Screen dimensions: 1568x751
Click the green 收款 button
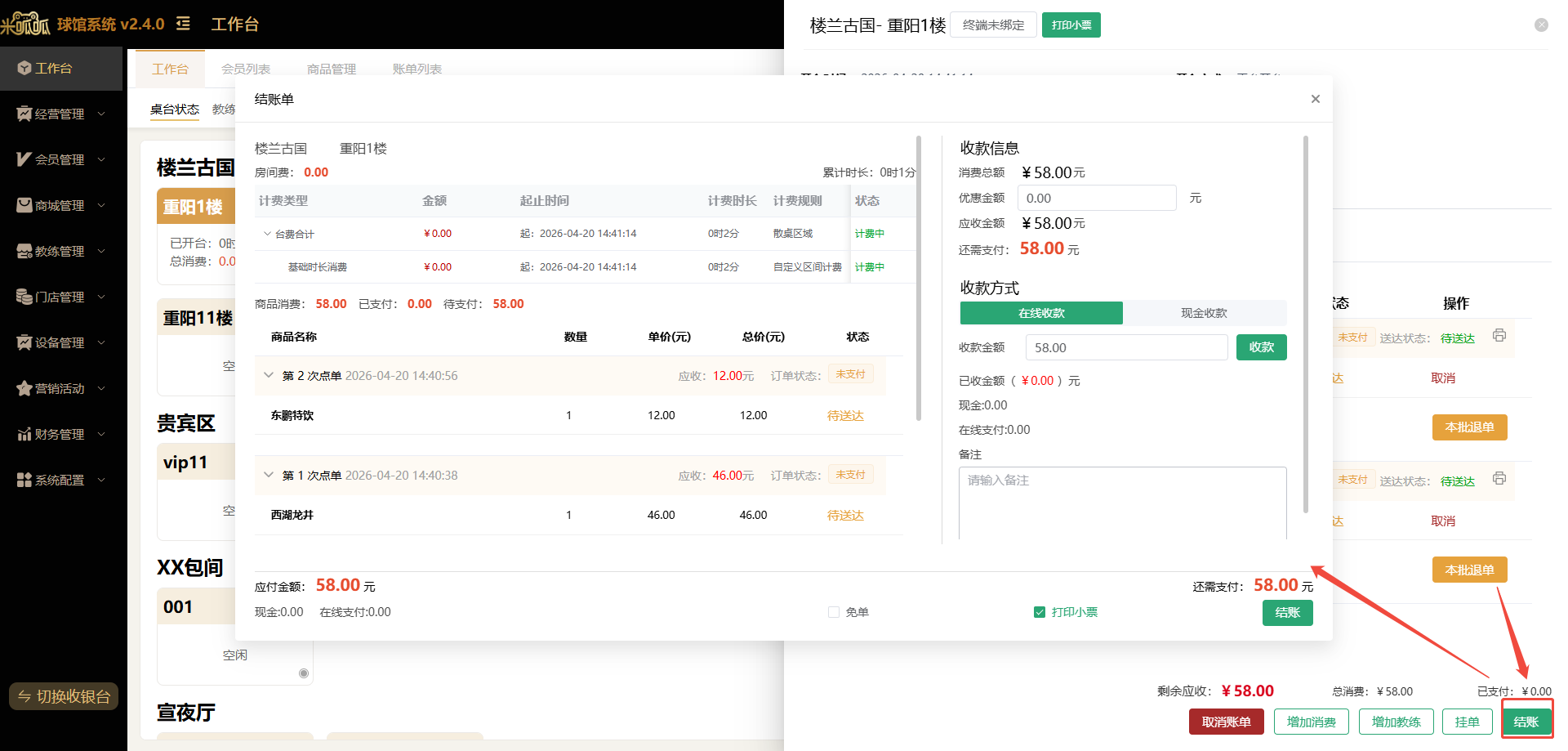pyautogui.click(x=1262, y=347)
